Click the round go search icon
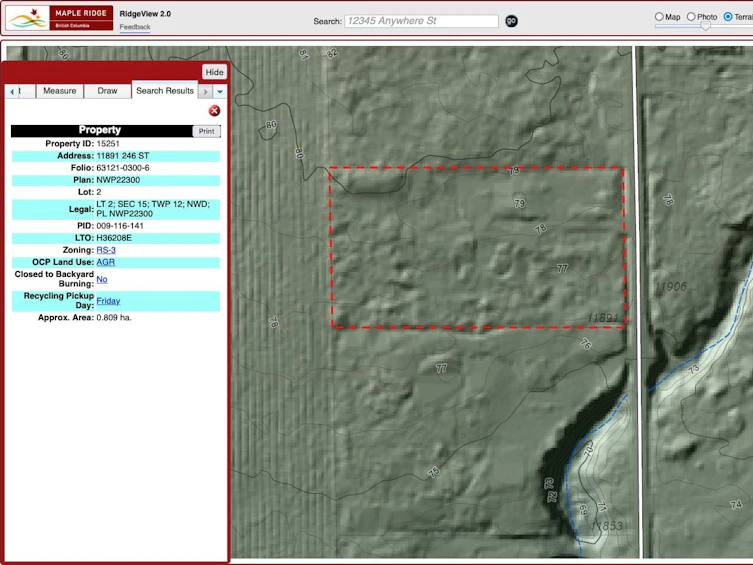 tap(511, 21)
